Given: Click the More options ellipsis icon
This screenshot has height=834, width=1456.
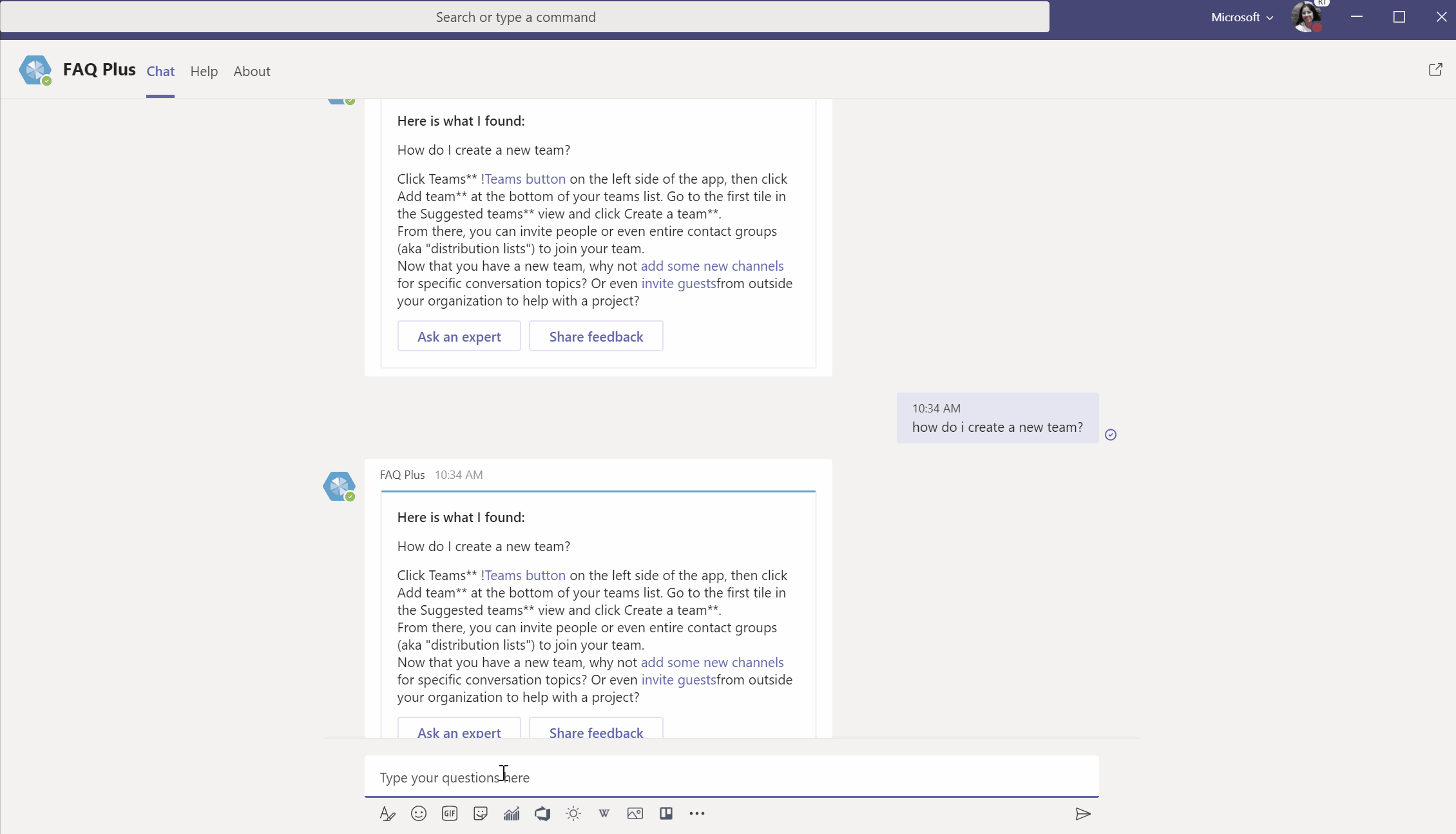Looking at the screenshot, I should (x=697, y=812).
